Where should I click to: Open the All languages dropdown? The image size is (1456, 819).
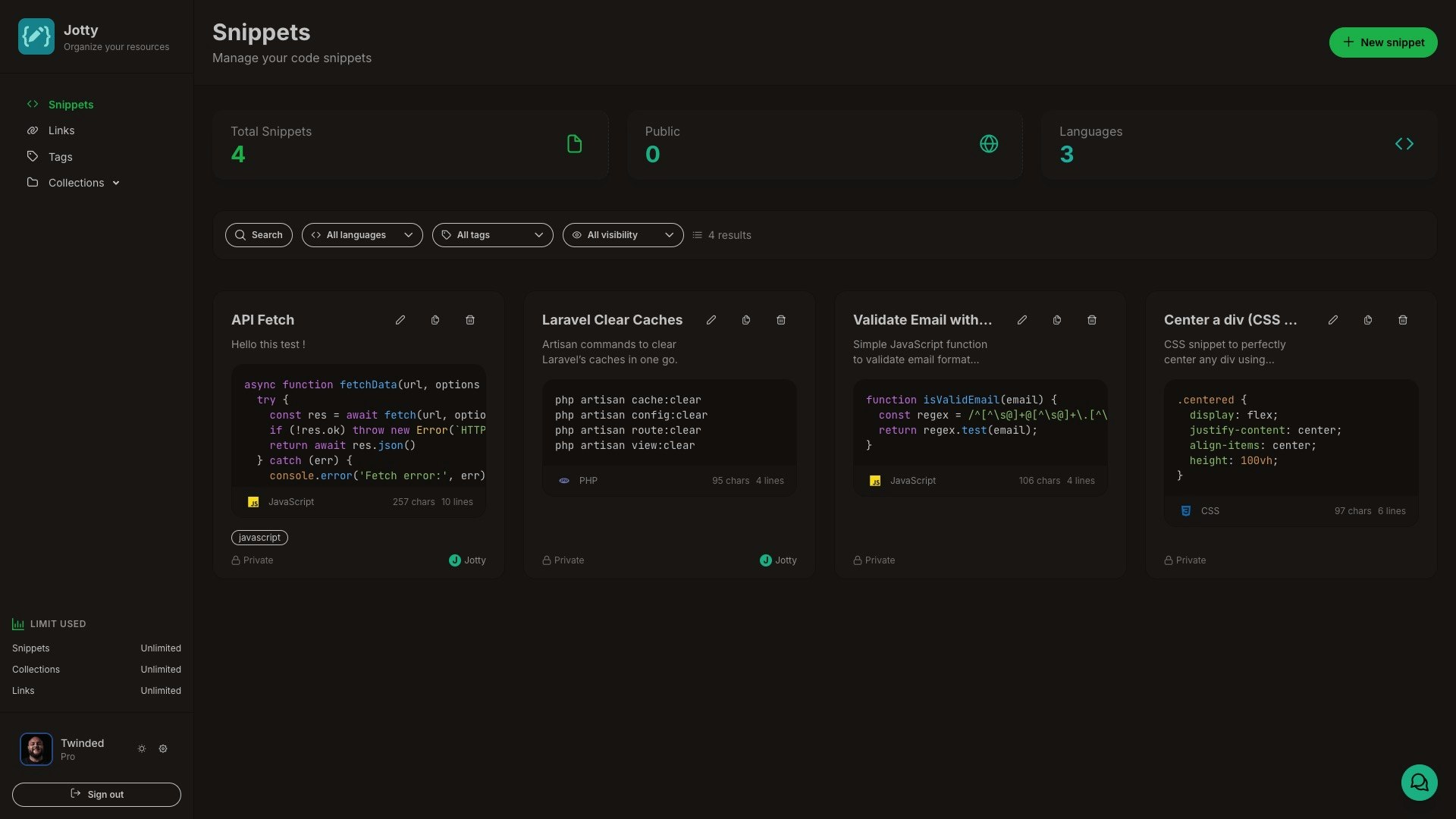[x=362, y=235]
